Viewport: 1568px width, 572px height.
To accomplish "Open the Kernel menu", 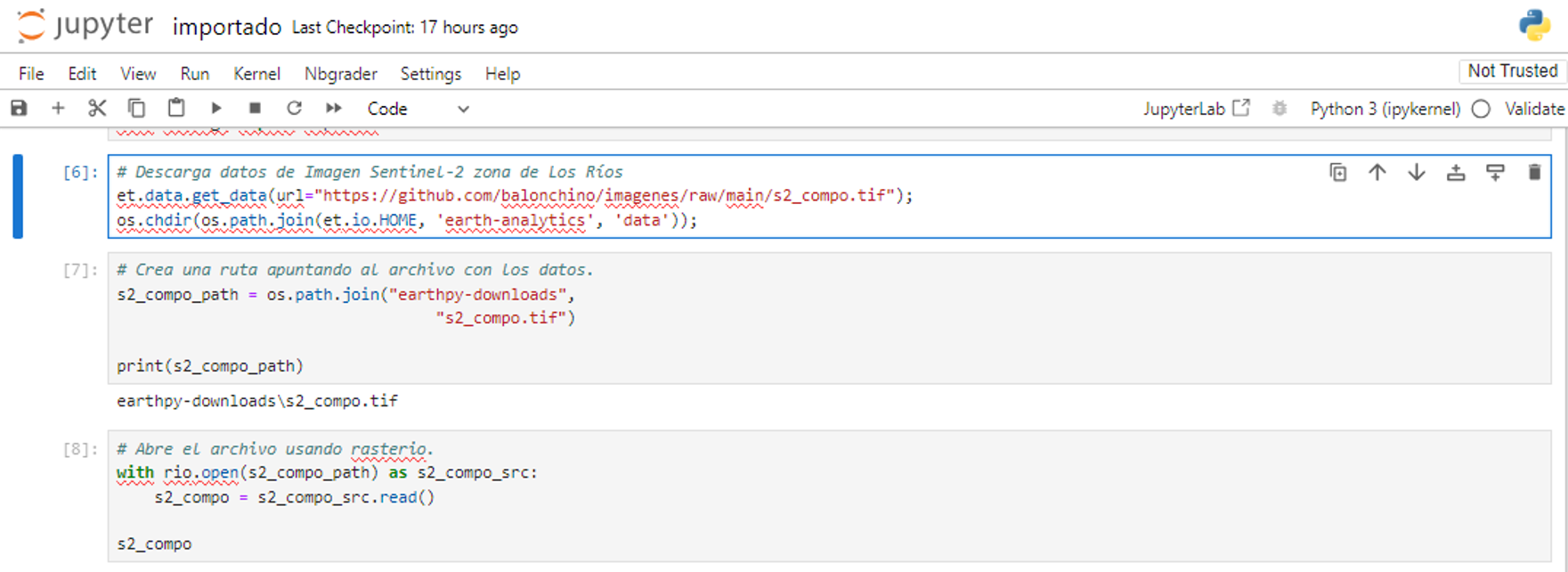I will [x=256, y=74].
